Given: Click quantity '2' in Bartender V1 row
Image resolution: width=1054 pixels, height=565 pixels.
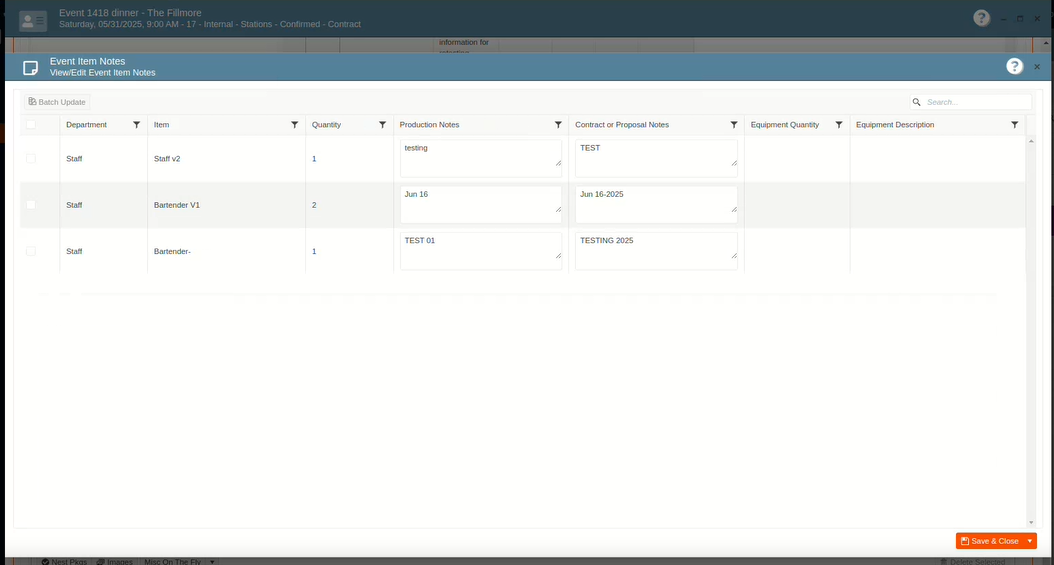Looking at the screenshot, I should pos(314,206).
